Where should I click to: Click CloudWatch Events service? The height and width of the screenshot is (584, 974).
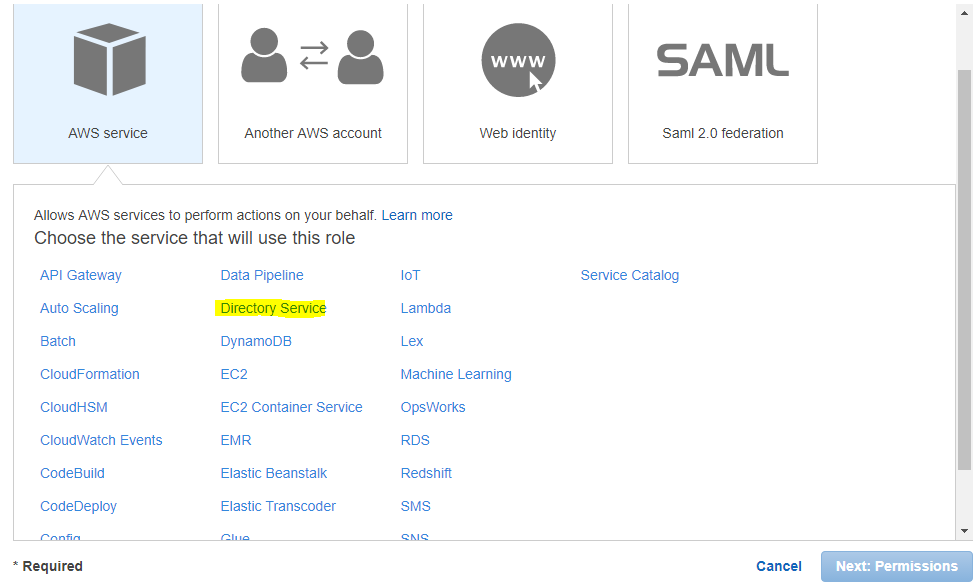(x=101, y=440)
